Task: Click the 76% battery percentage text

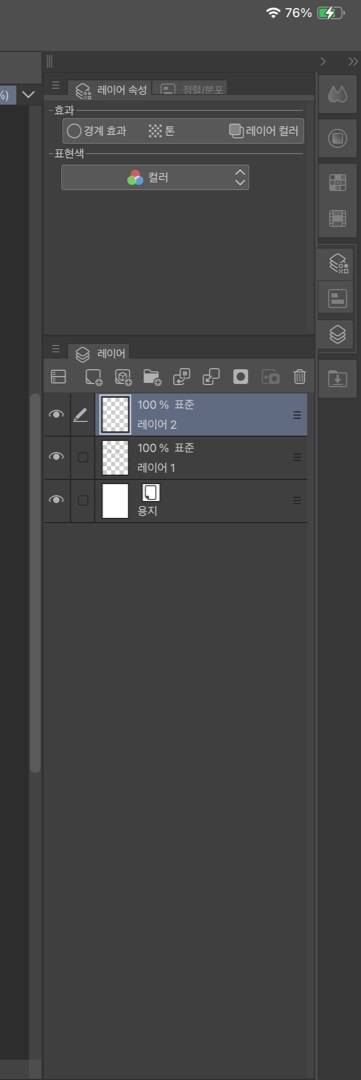Action: [x=298, y=13]
